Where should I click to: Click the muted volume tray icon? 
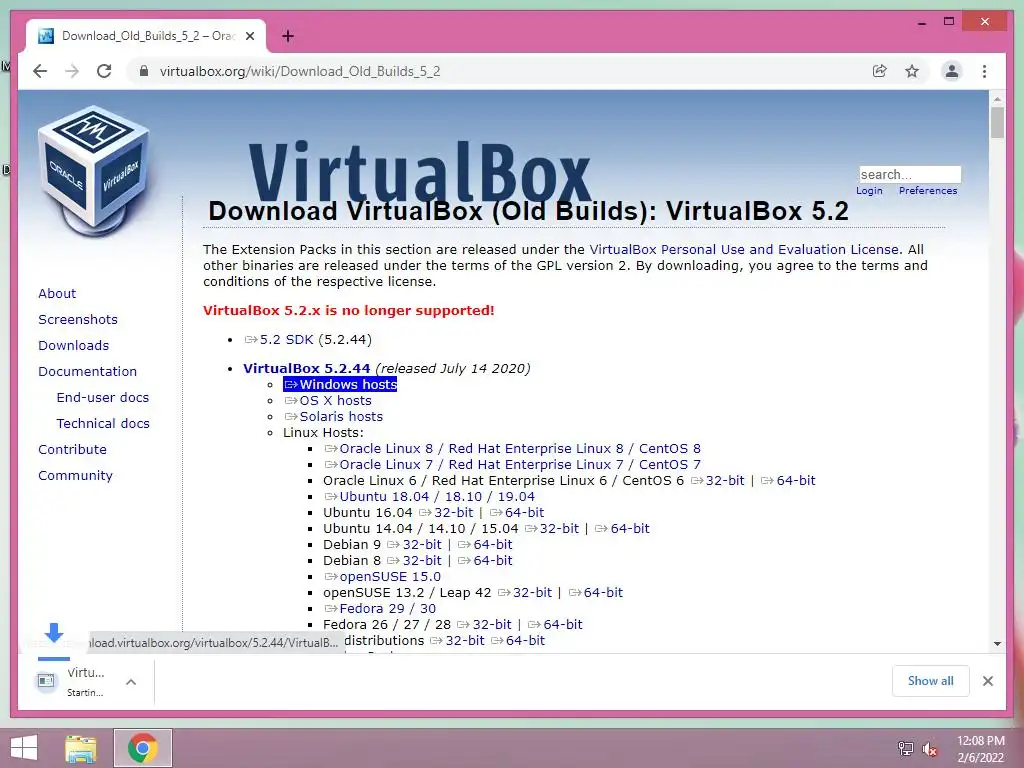(929, 748)
